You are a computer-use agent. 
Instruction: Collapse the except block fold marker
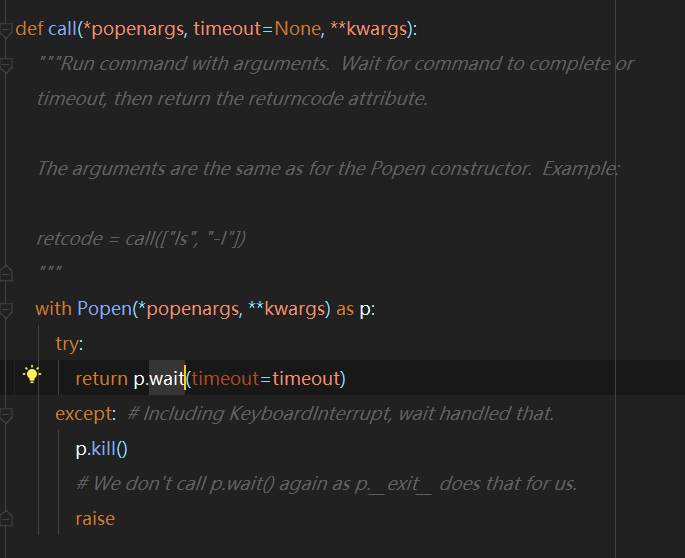pyautogui.click(x=6, y=415)
